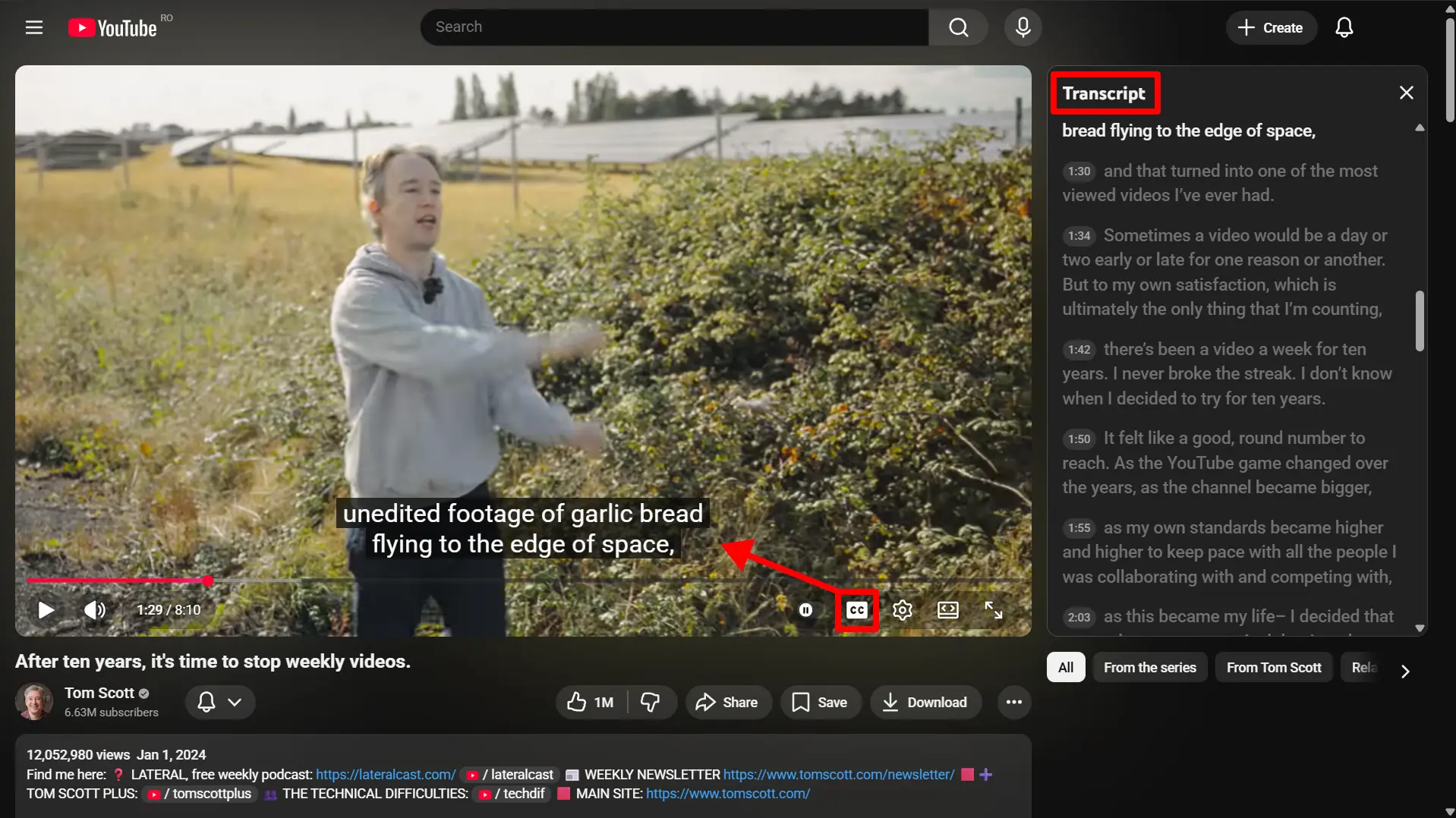The image size is (1456, 818).
Task: Toggle the autoplay switch
Action: (x=805, y=610)
